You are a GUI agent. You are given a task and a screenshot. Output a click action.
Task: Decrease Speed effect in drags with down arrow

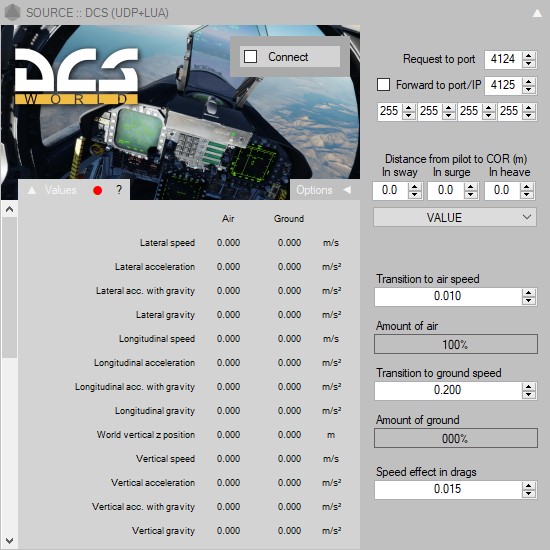(529, 494)
